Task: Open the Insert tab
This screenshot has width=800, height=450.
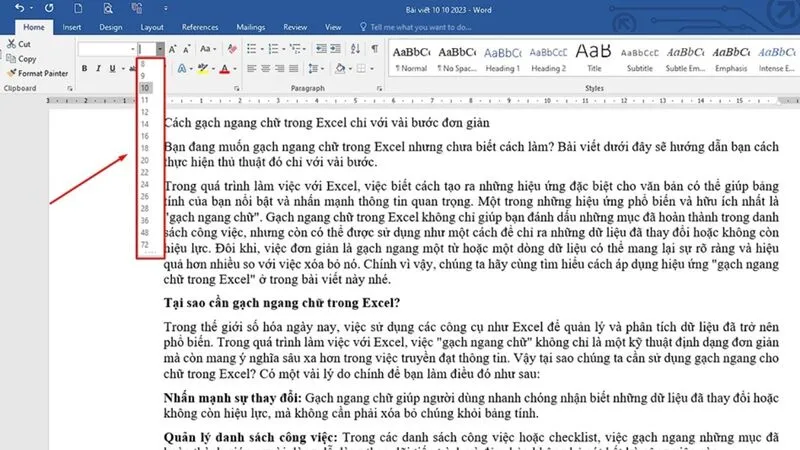Action: (72, 27)
